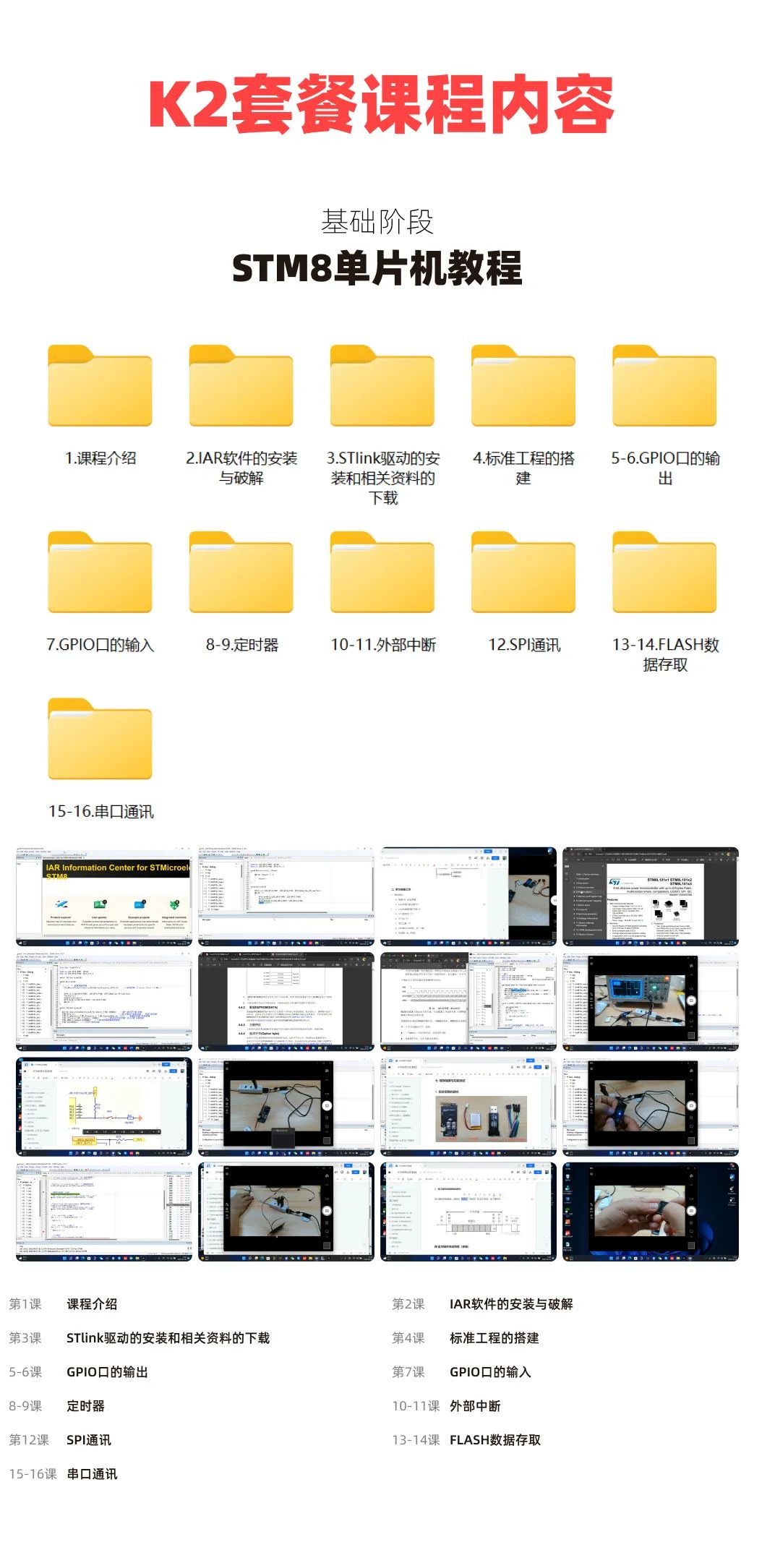
Task: Click lesson title 串口通讯 in list
Action: pos(92,1474)
